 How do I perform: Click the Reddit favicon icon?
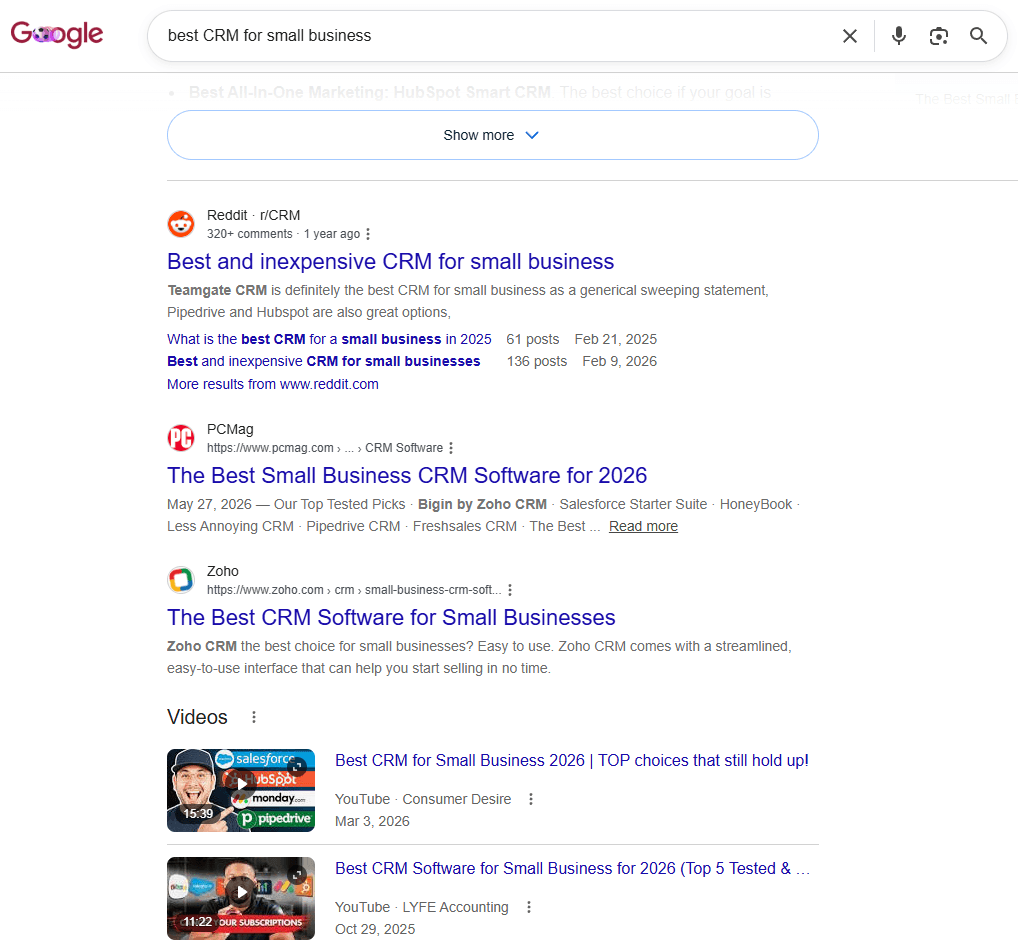pos(181,224)
